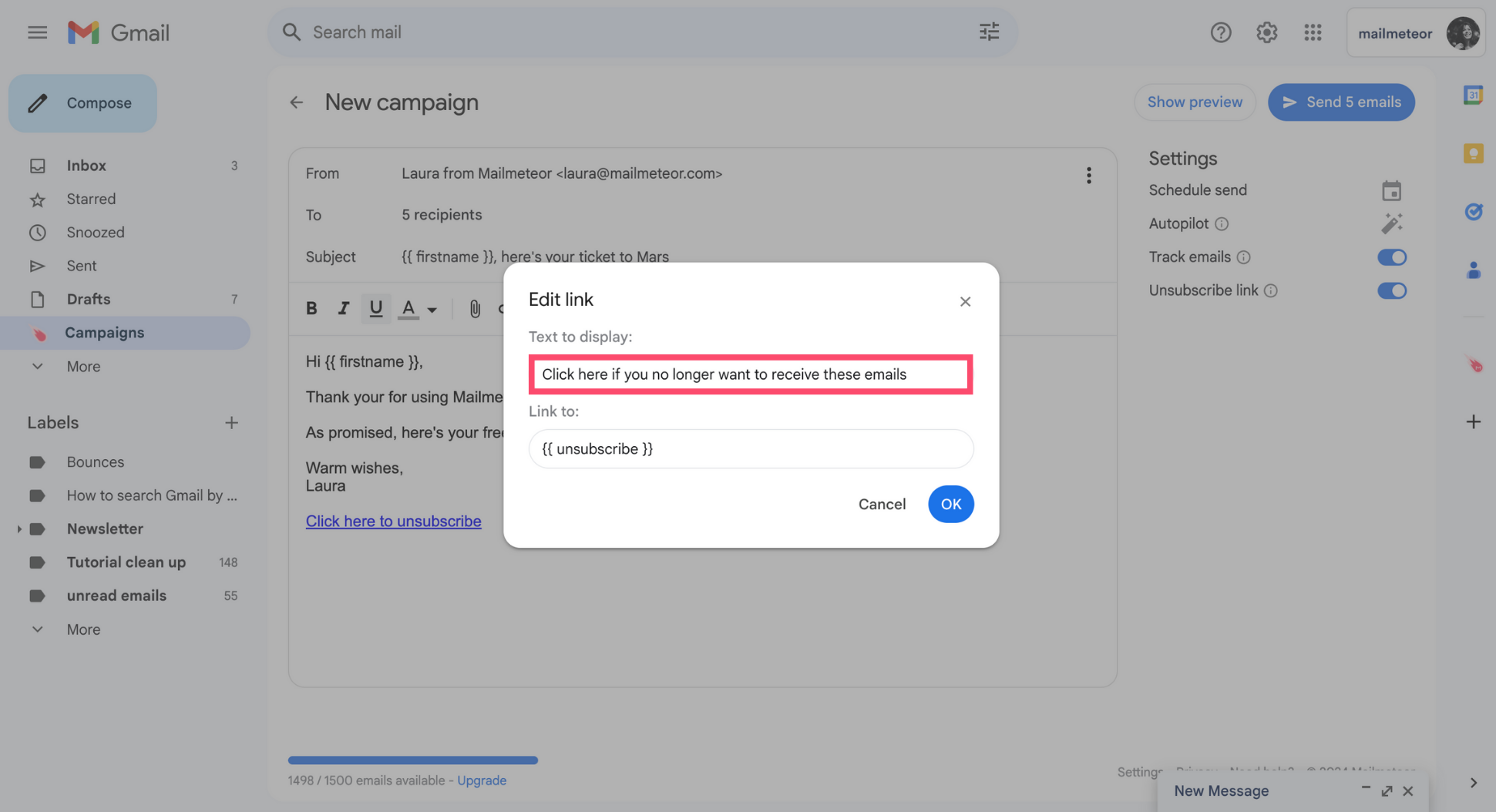Pop out the New Message window
Image resolution: width=1496 pixels, height=812 pixels.
[1387, 790]
